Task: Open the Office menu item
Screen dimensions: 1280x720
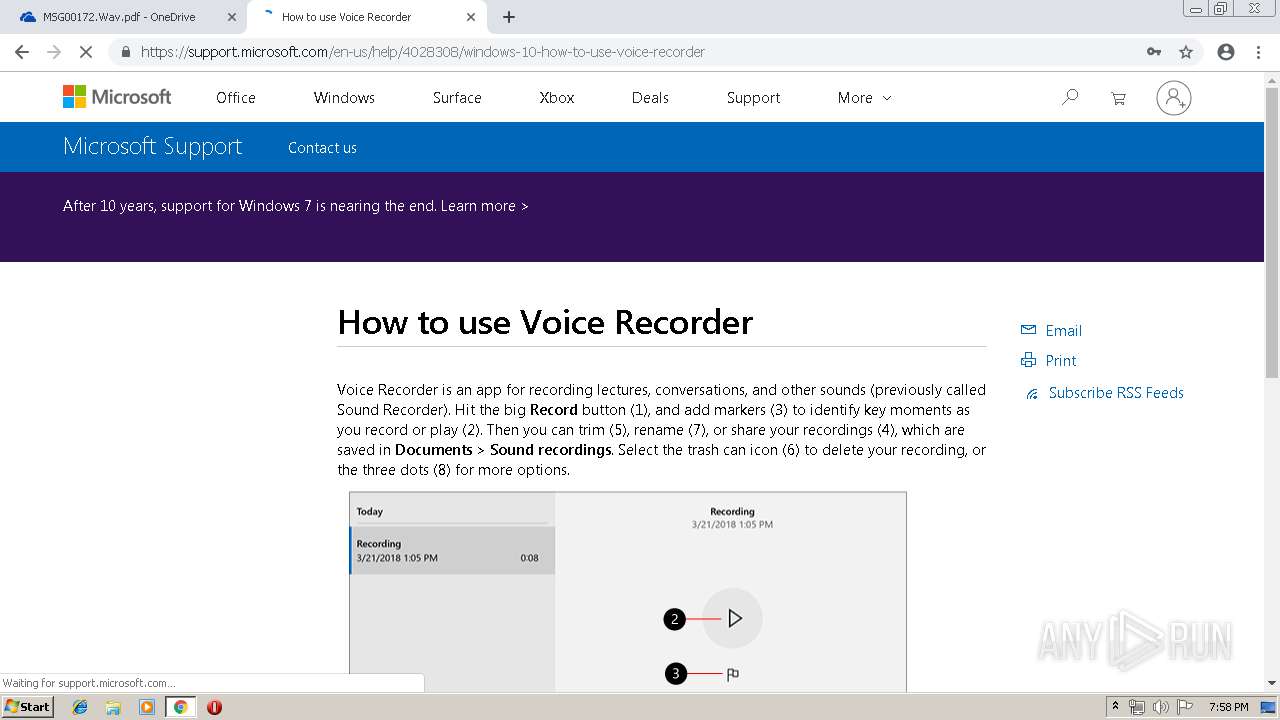Action: coord(236,98)
